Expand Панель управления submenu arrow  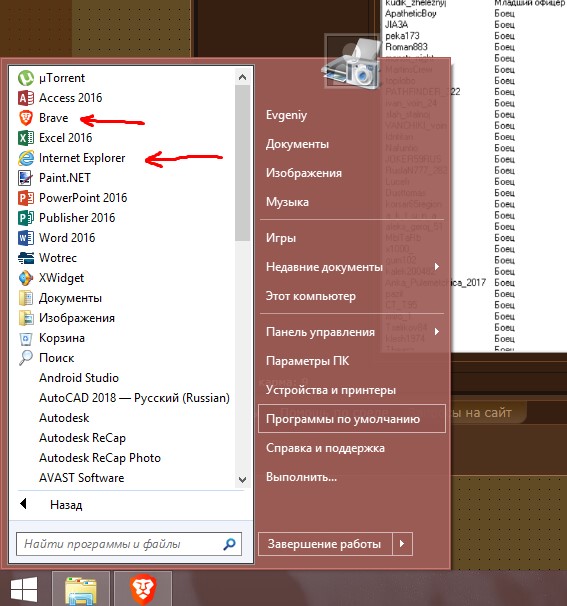coord(437,332)
